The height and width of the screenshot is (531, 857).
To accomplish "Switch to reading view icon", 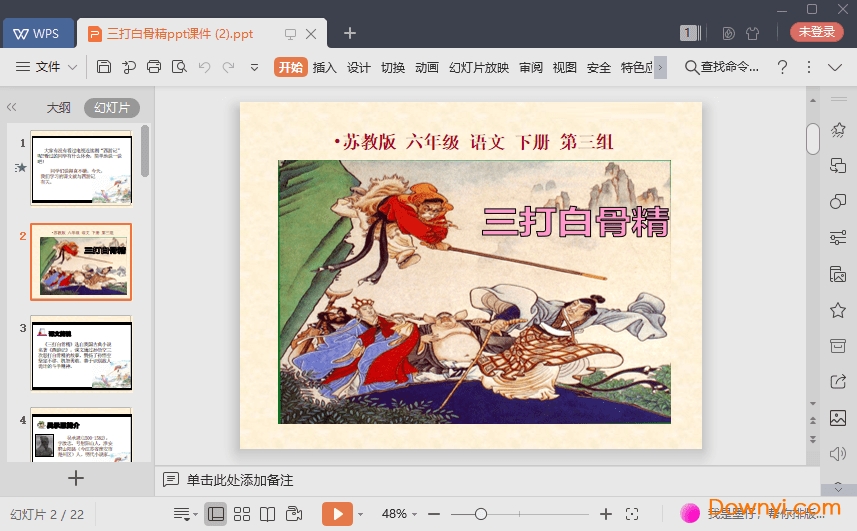I will (267, 514).
